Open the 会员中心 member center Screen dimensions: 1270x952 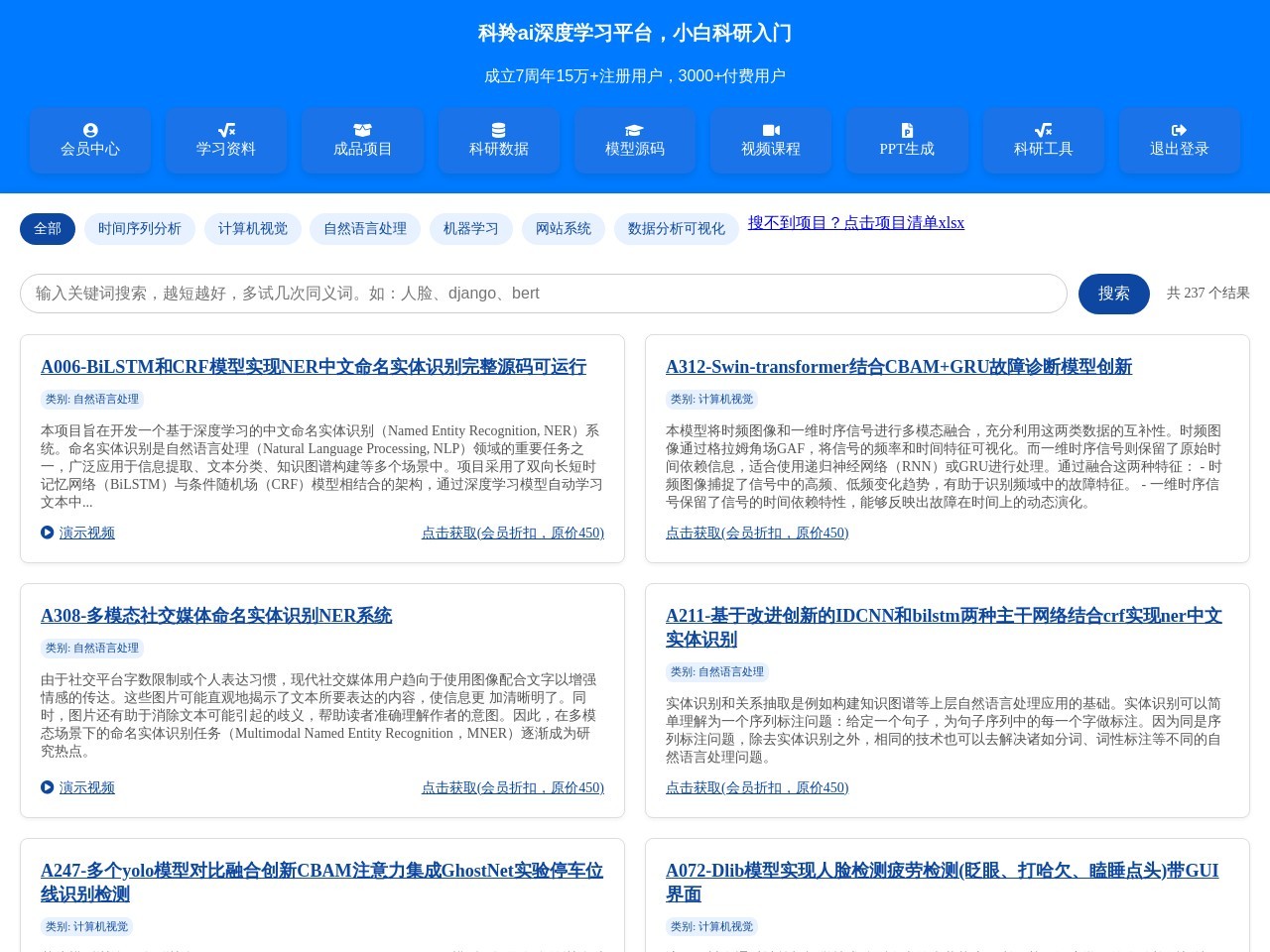(x=90, y=140)
